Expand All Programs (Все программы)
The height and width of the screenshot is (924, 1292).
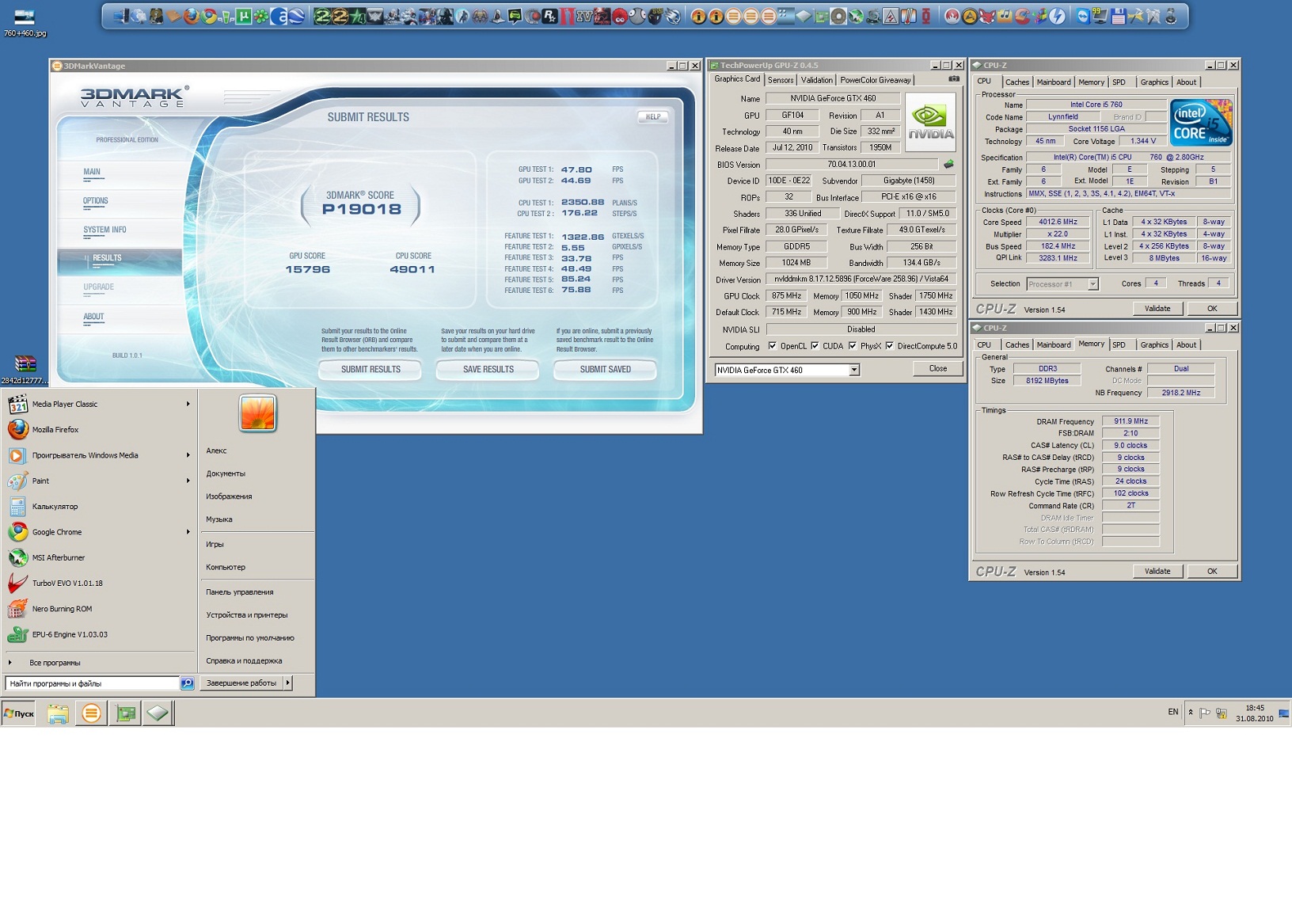(x=54, y=663)
